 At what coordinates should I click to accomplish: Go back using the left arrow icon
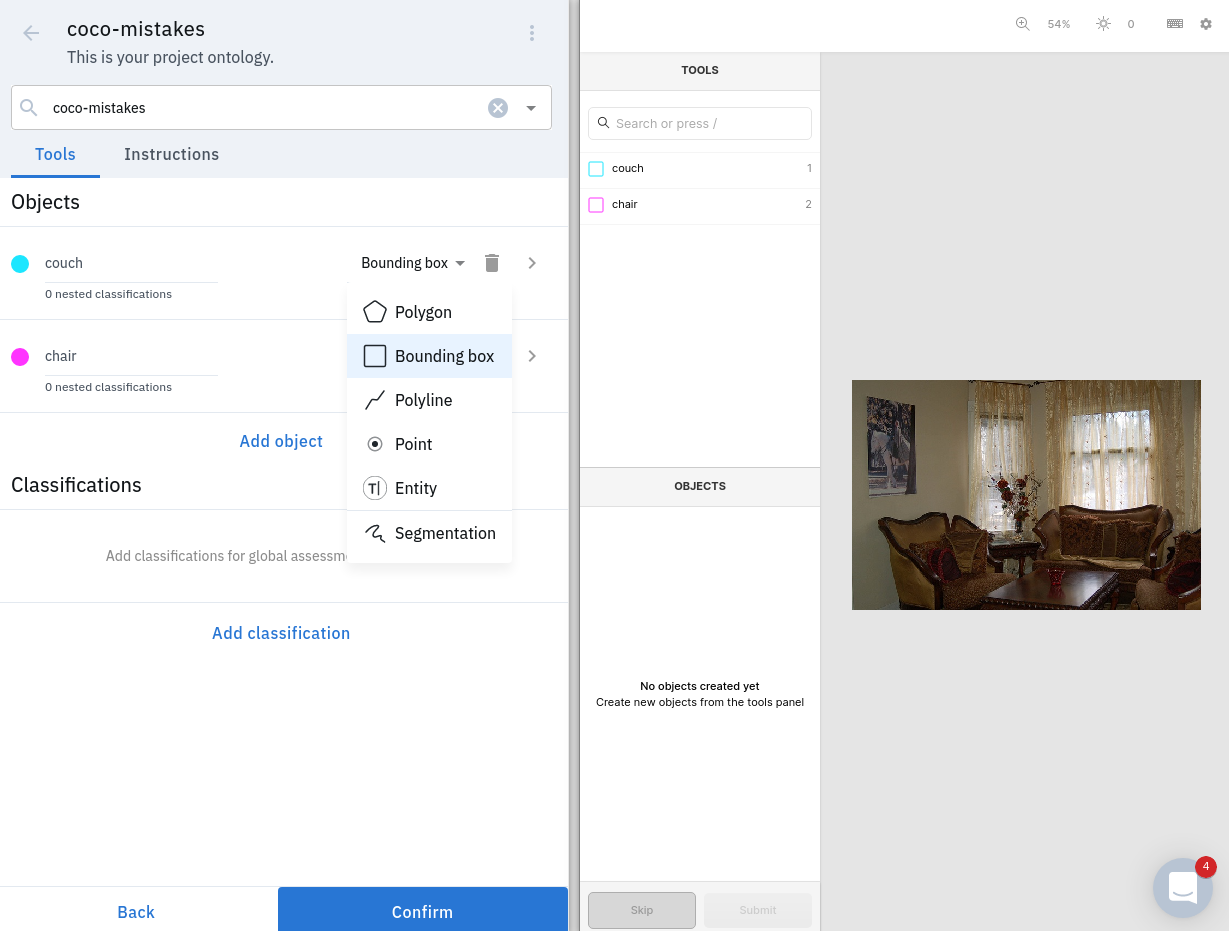[31, 33]
